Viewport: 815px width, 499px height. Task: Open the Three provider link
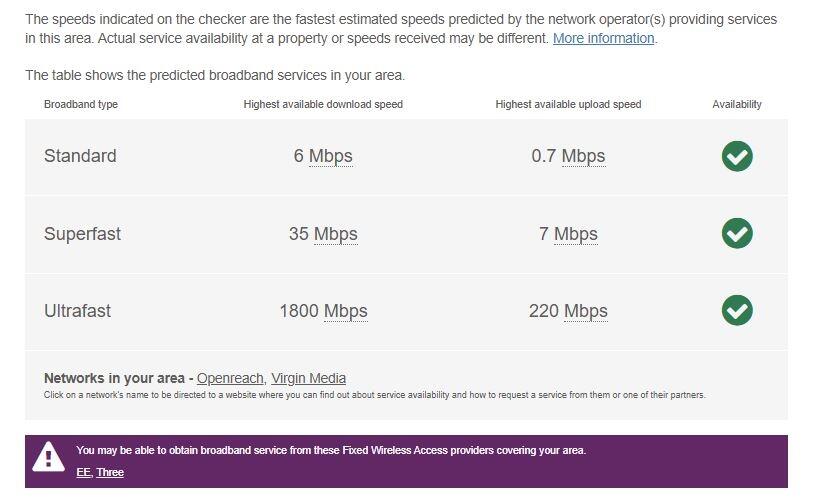[110, 472]
